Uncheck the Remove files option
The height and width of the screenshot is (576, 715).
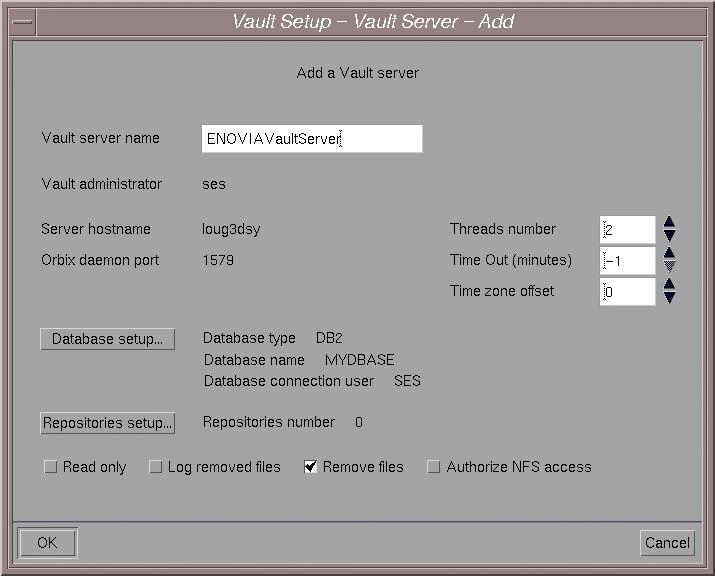[x=311, y=467]
